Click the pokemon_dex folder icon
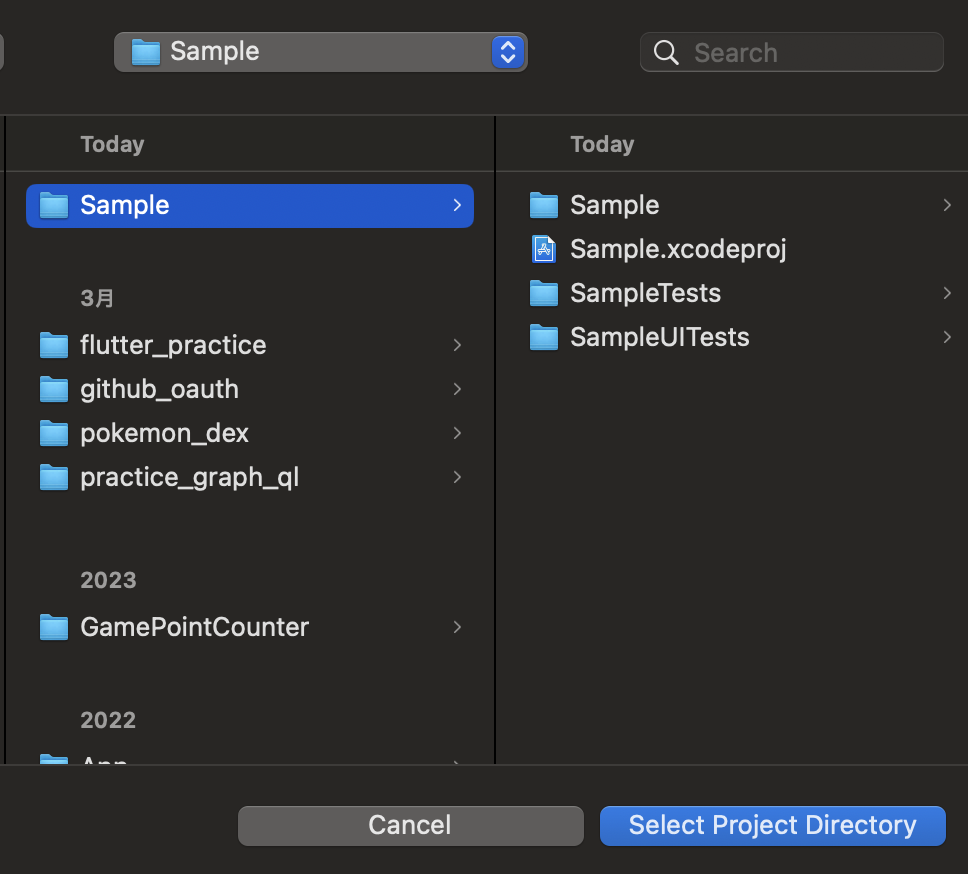The height and width of the screenshot is (874, 968). click(53, 433)
